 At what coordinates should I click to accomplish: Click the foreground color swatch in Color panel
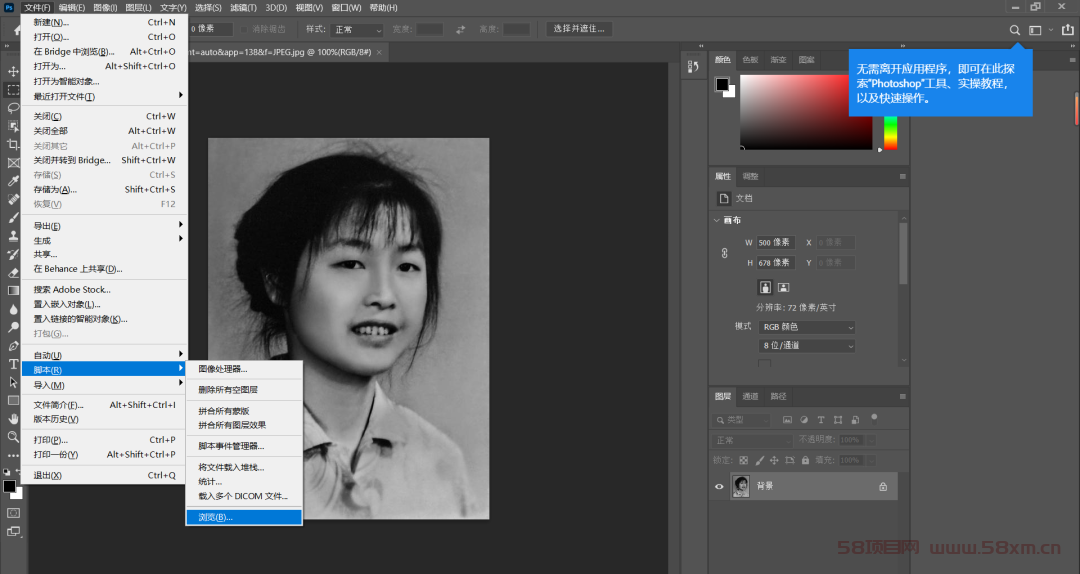(721, 84)
